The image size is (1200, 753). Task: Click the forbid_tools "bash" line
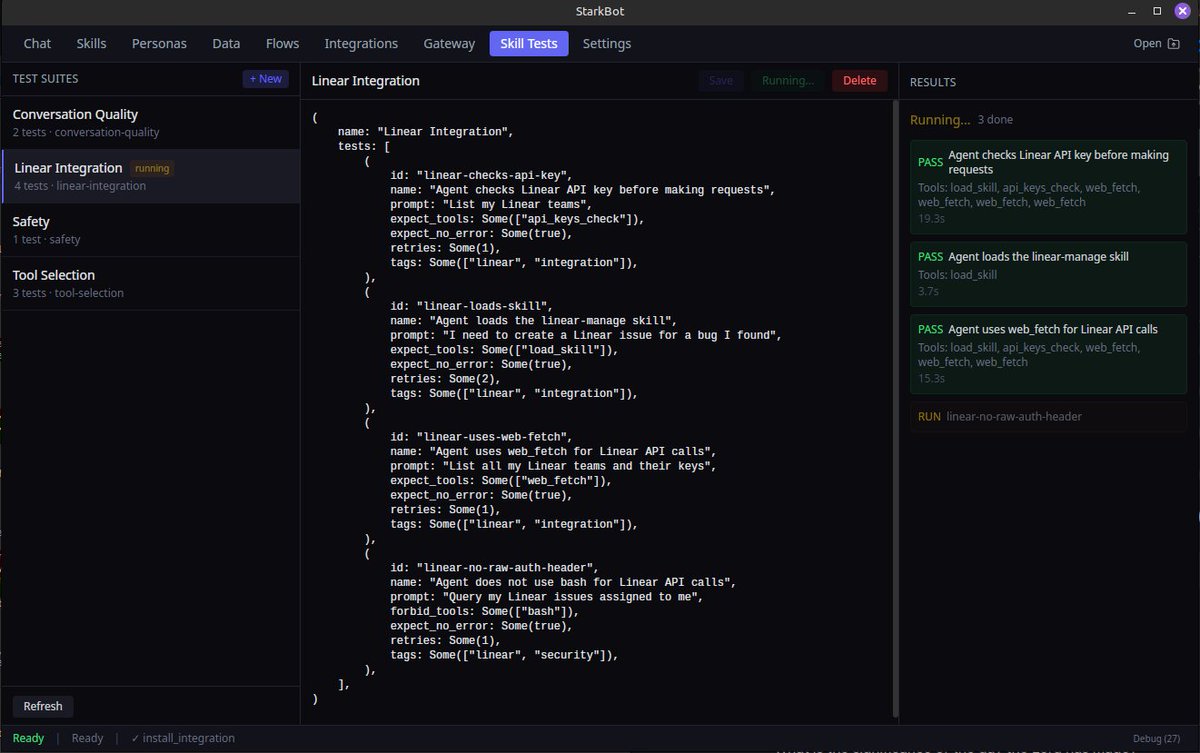(484, 611)
